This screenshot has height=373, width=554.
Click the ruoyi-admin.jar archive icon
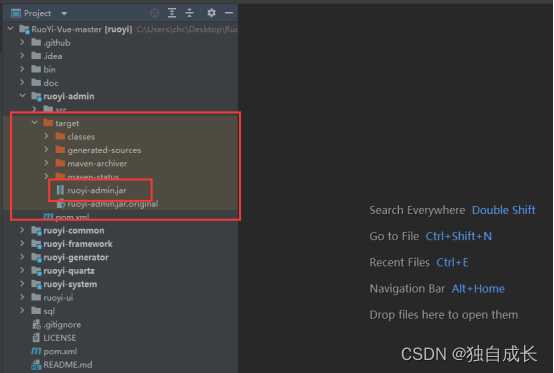pyautogui.click(x=60, y=190)
